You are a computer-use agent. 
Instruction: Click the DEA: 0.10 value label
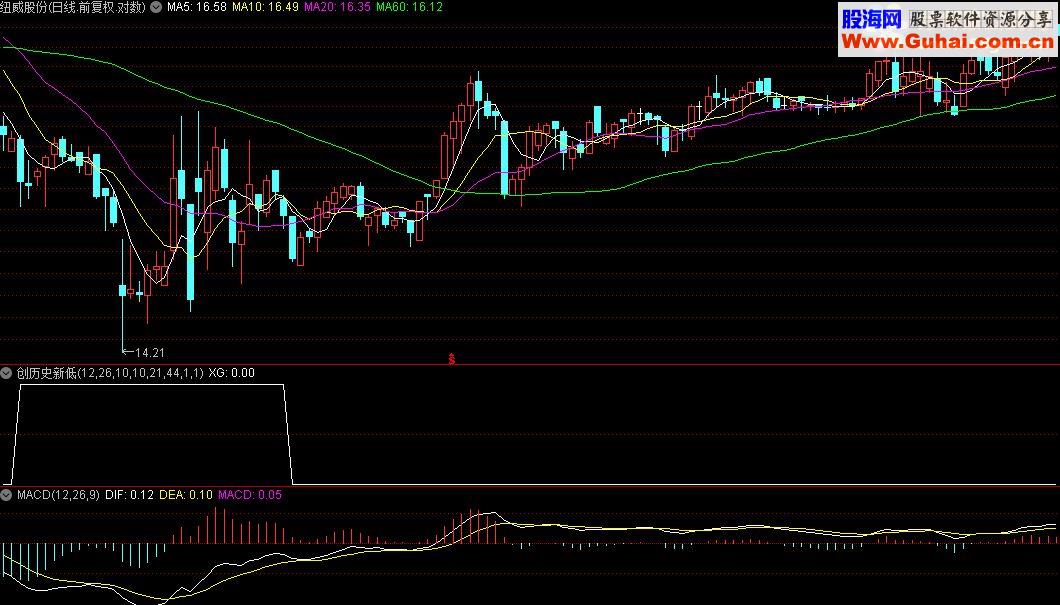coord(185,495)
